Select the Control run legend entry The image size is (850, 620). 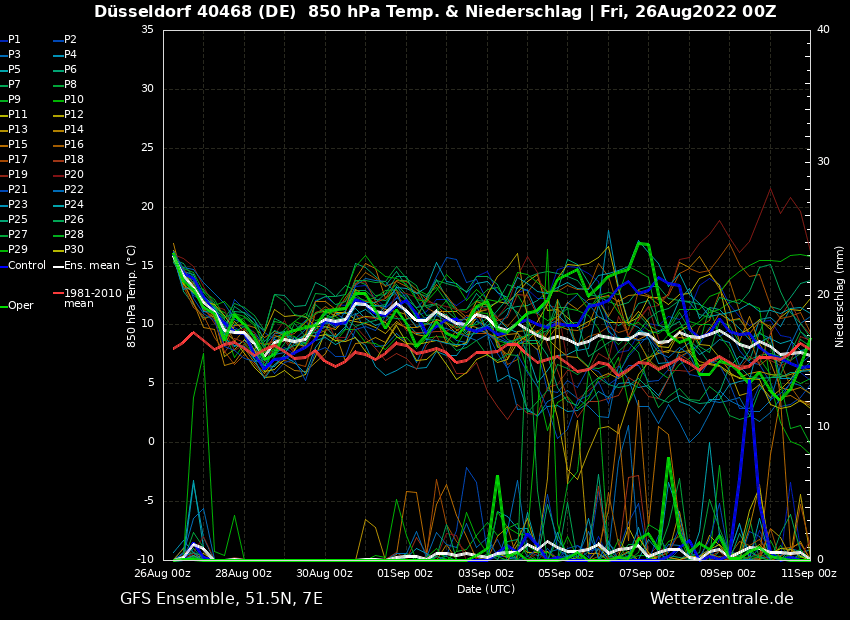[26, 266]
